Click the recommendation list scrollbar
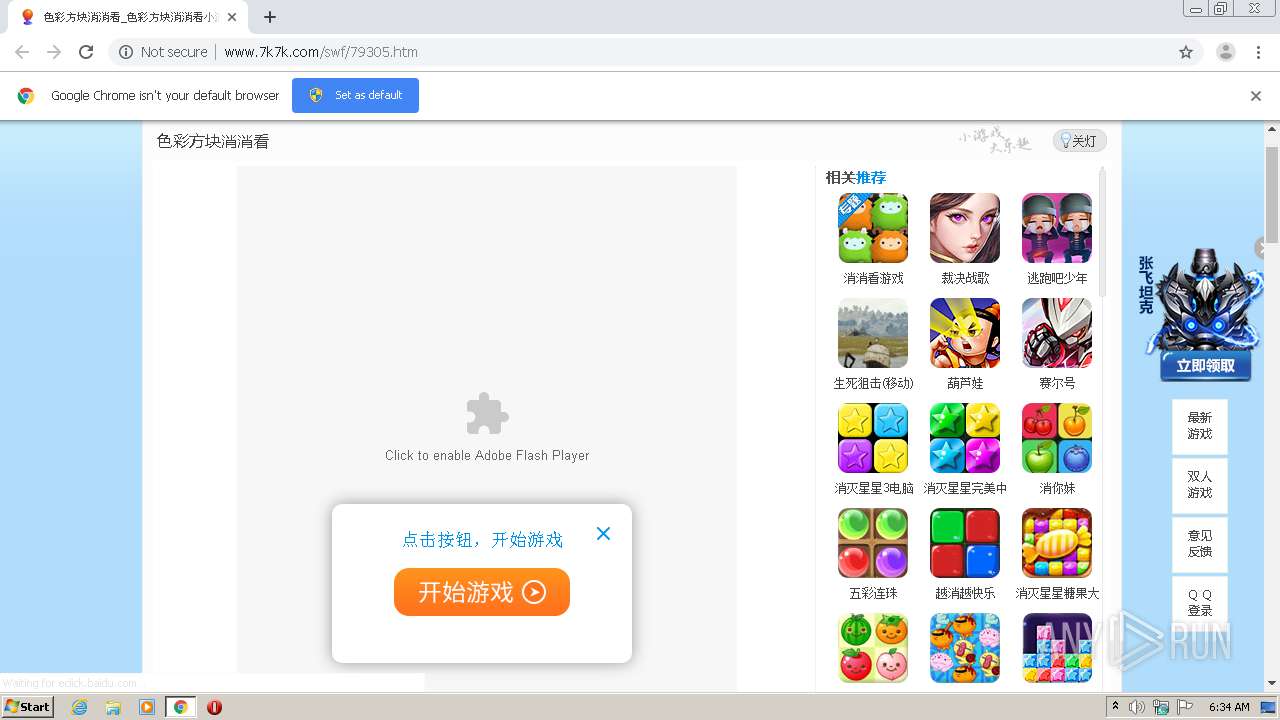 pos(1103,232)
